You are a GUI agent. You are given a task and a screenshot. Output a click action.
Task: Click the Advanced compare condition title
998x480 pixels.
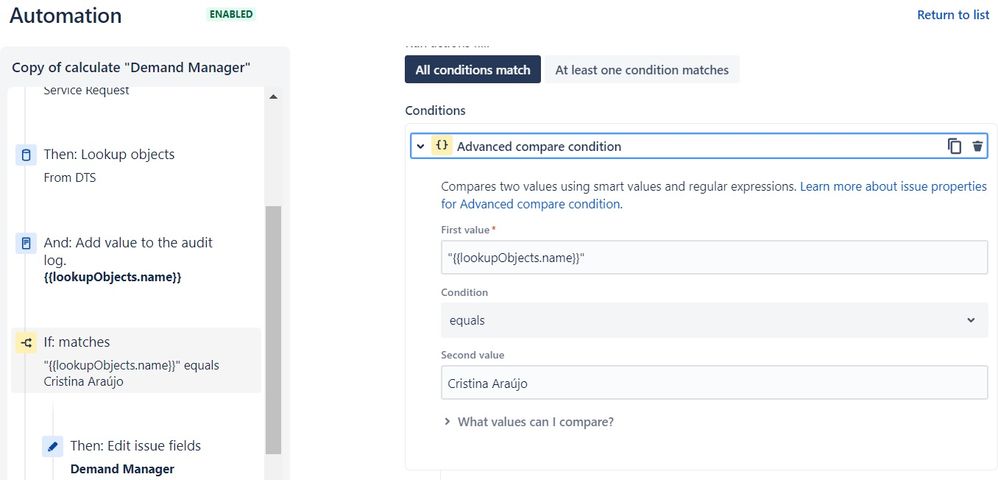click(x=538, y=146)
